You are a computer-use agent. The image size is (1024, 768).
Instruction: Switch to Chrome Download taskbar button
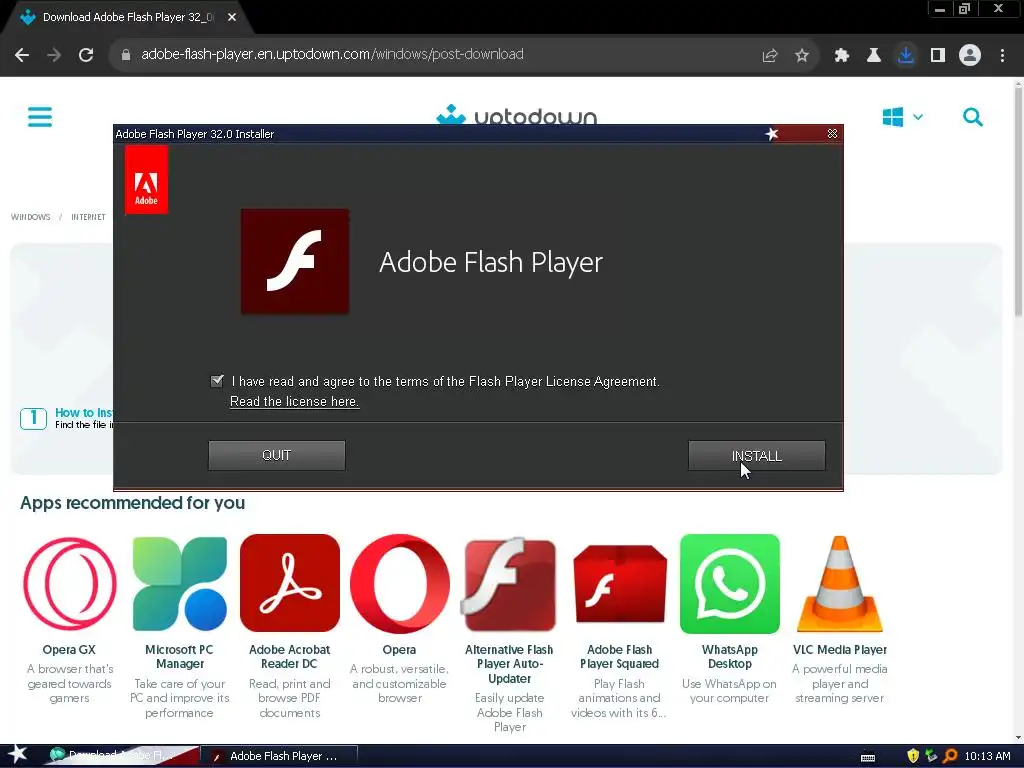coord(121,756)
